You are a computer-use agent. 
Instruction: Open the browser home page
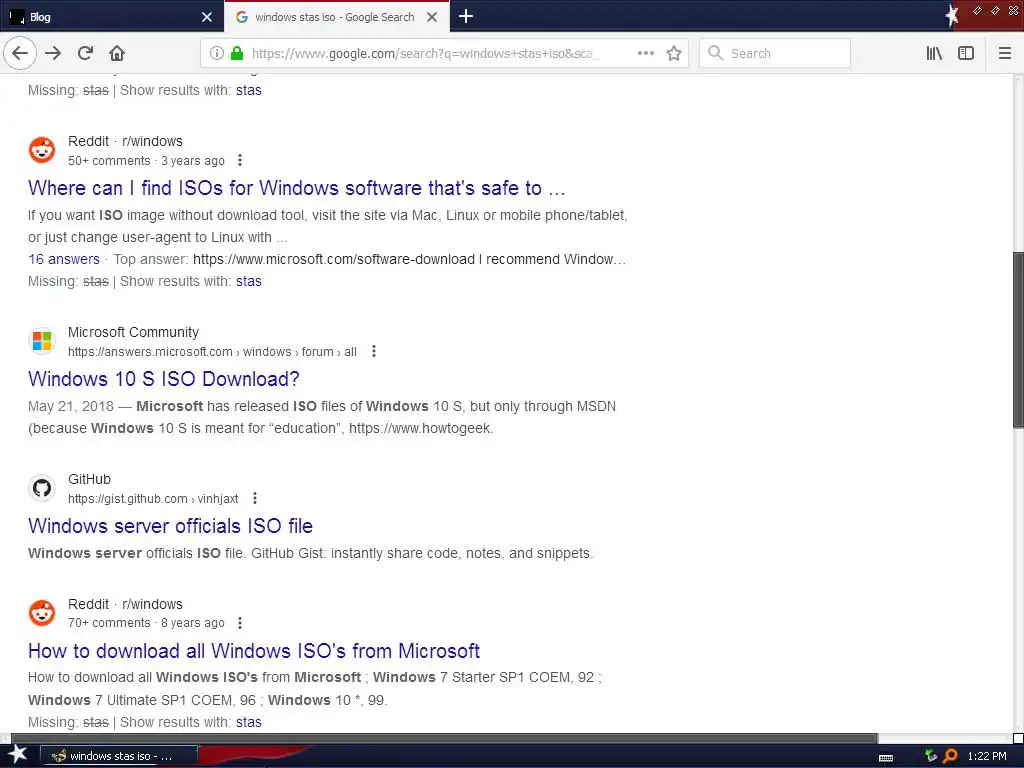(x=117, y=54)
